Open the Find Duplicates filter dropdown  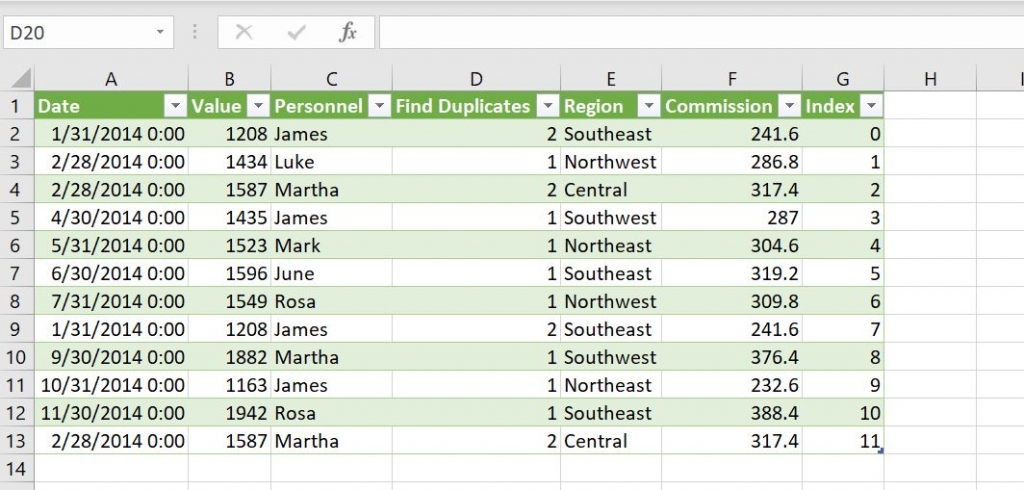(x=548, y=106)
